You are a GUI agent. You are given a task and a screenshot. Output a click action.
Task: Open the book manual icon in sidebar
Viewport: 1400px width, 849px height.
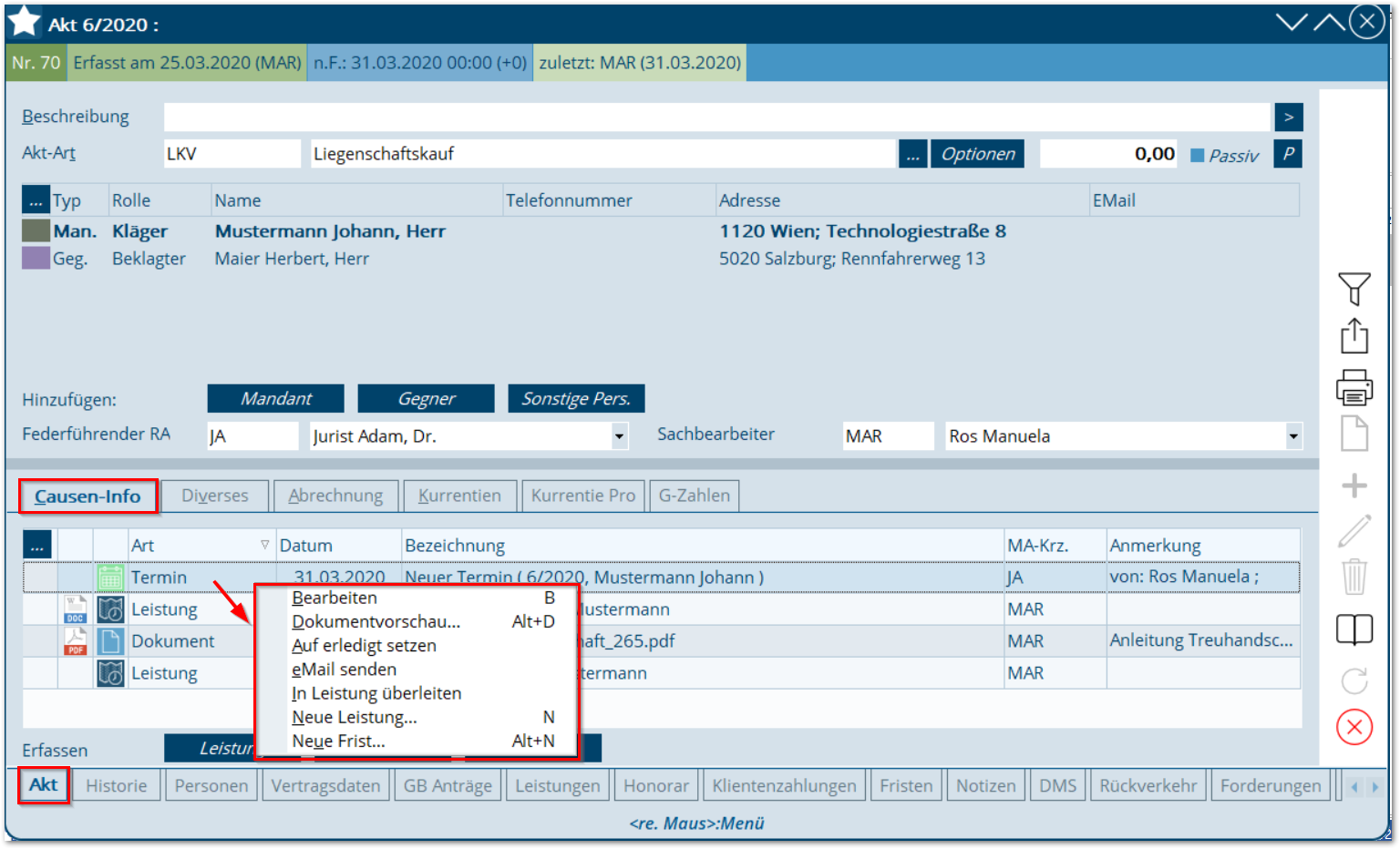[x=1354, y=629]
